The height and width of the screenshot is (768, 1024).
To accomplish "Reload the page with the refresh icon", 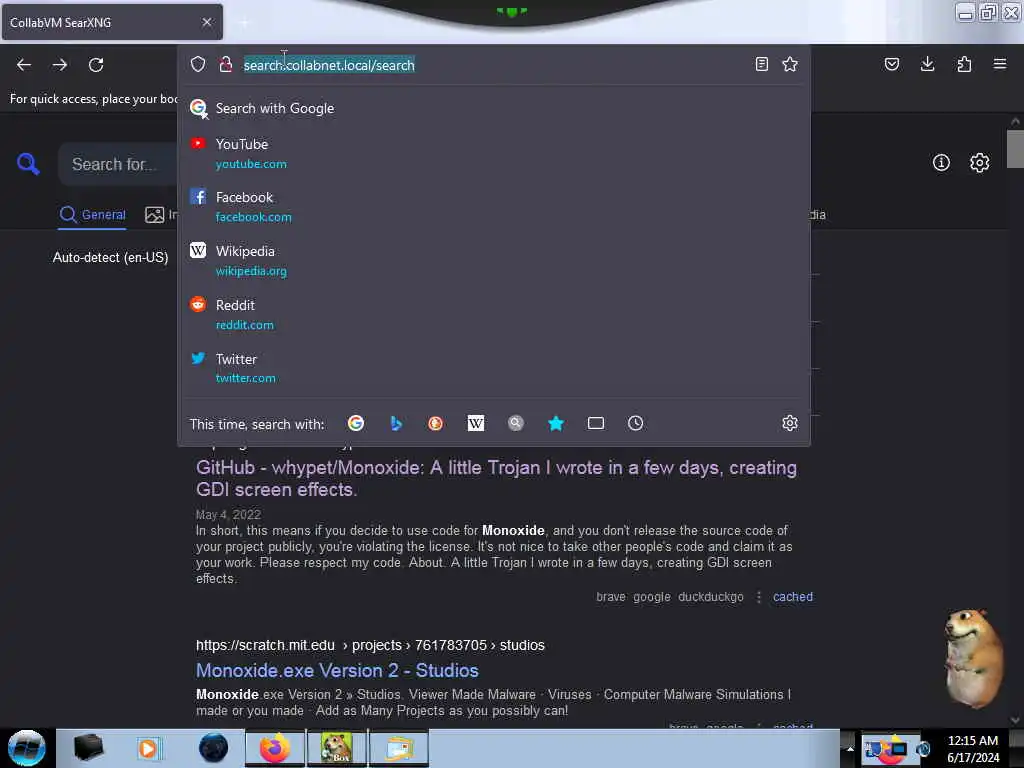I will coord(96,65).
